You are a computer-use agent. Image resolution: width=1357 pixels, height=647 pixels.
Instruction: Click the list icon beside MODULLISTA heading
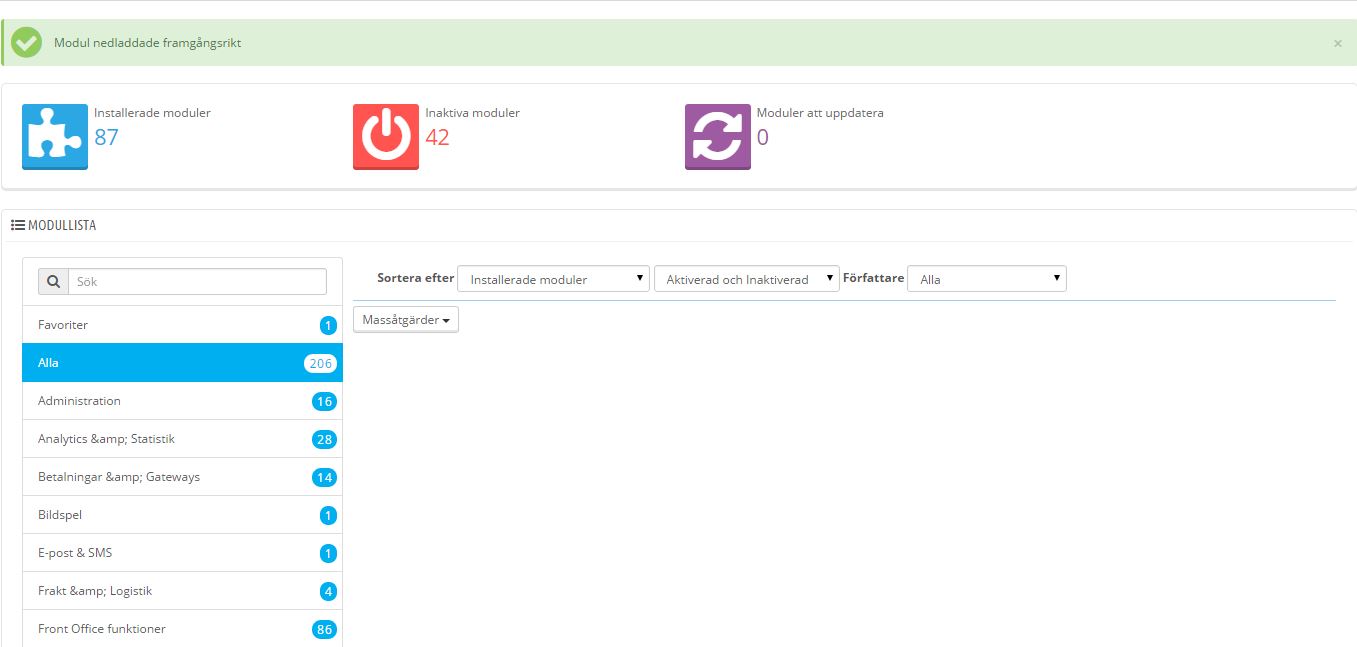[18, 226]
